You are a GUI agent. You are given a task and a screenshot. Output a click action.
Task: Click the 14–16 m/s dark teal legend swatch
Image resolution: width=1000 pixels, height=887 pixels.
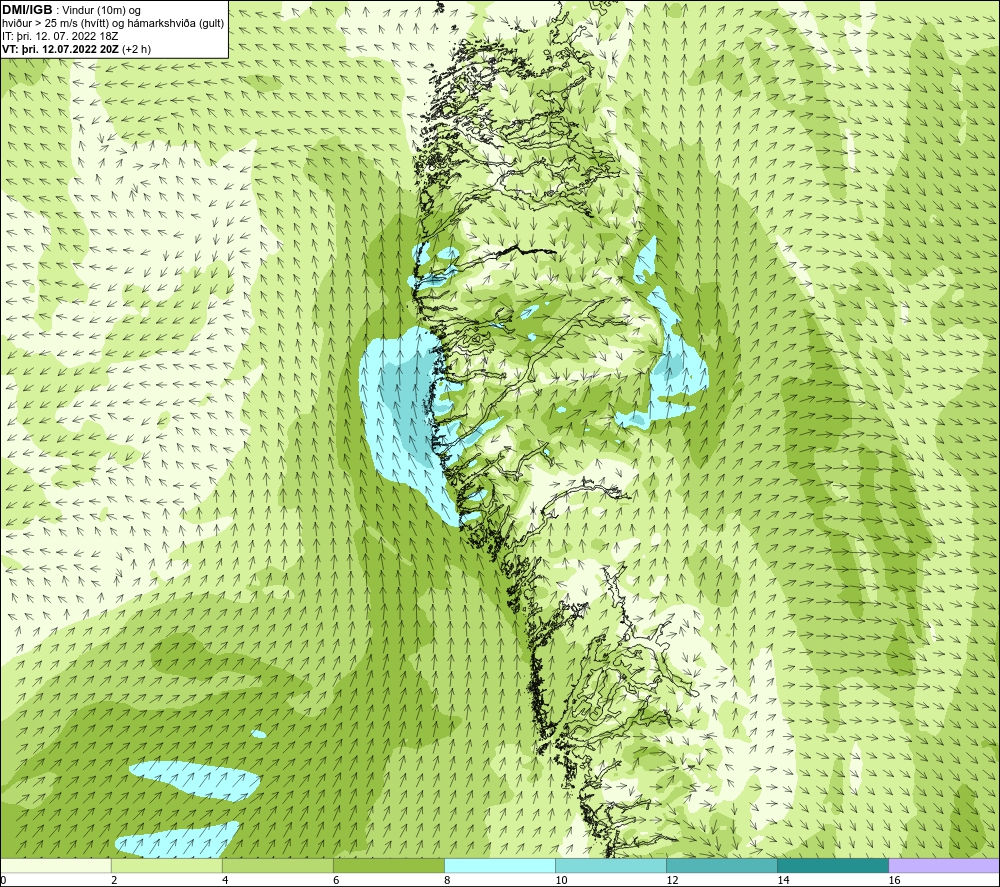pos(833,865)
